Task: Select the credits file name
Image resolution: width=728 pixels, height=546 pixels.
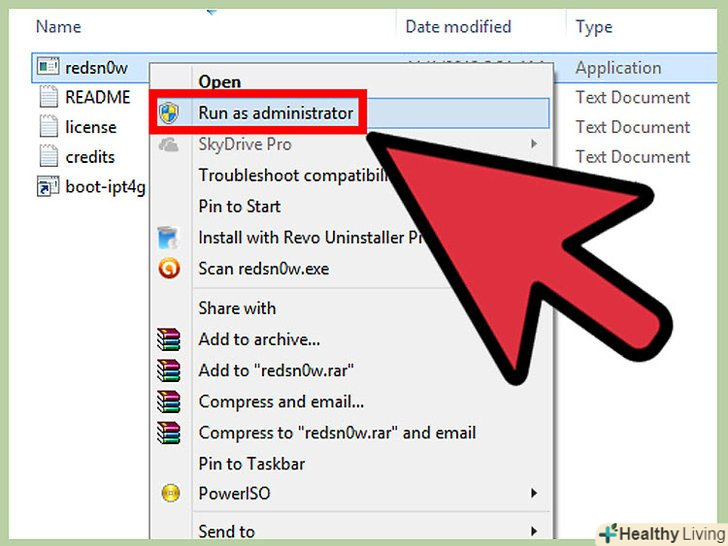Action: coord(90,157)
